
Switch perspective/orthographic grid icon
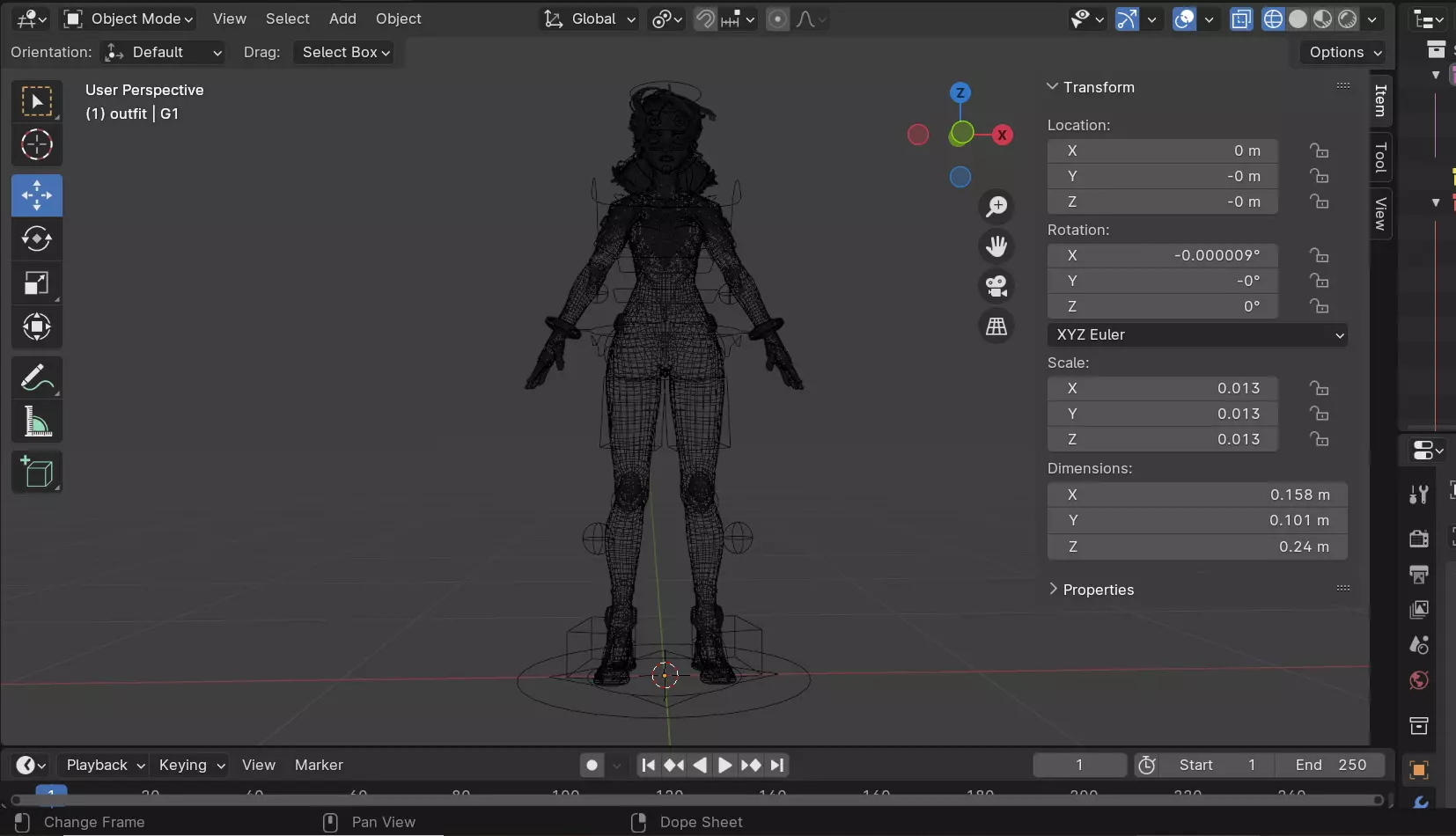coord(996,326)
